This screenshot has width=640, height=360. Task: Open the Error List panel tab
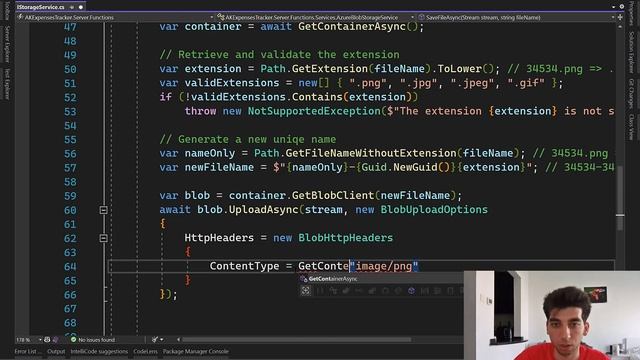[x=28, y=351]
